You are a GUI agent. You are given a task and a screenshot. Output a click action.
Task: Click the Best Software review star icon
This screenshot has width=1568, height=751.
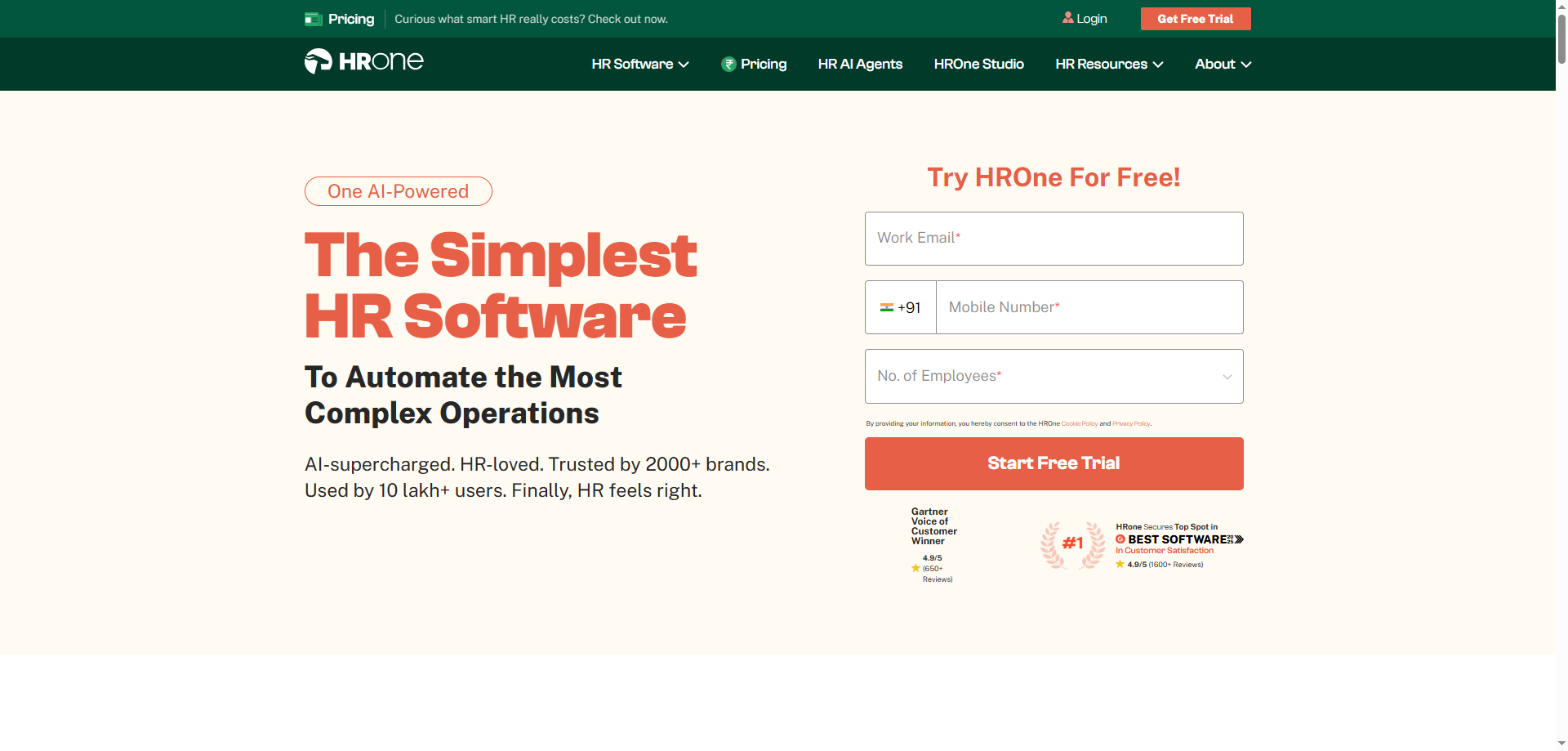[1120, 565]
